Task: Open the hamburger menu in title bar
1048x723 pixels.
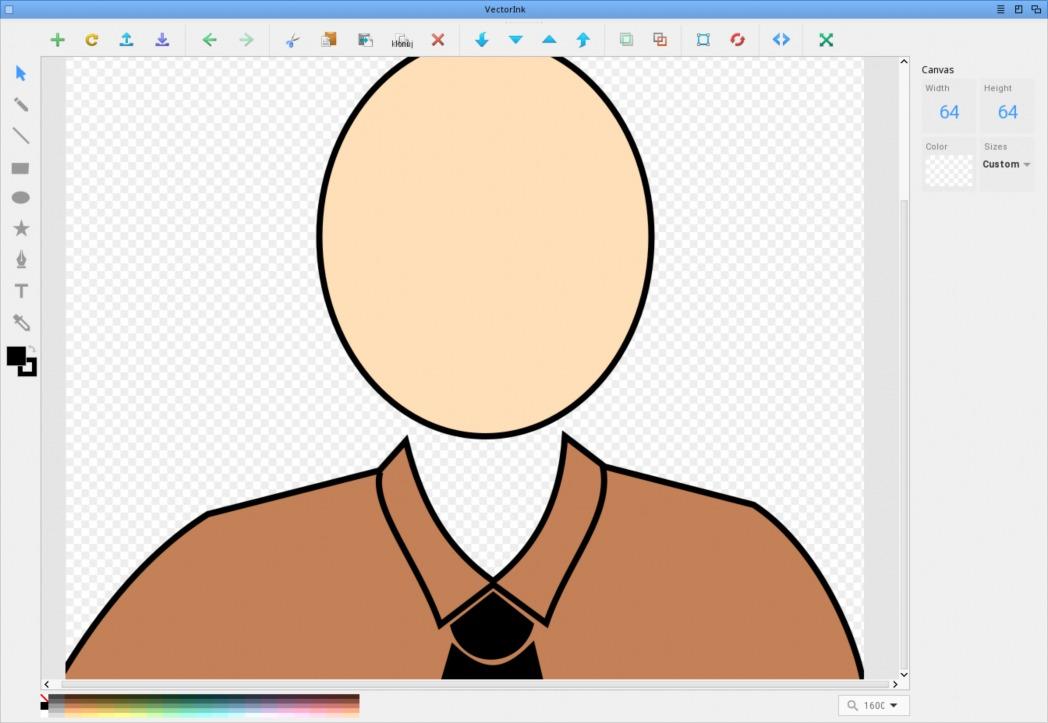Action: [1001, 9]
